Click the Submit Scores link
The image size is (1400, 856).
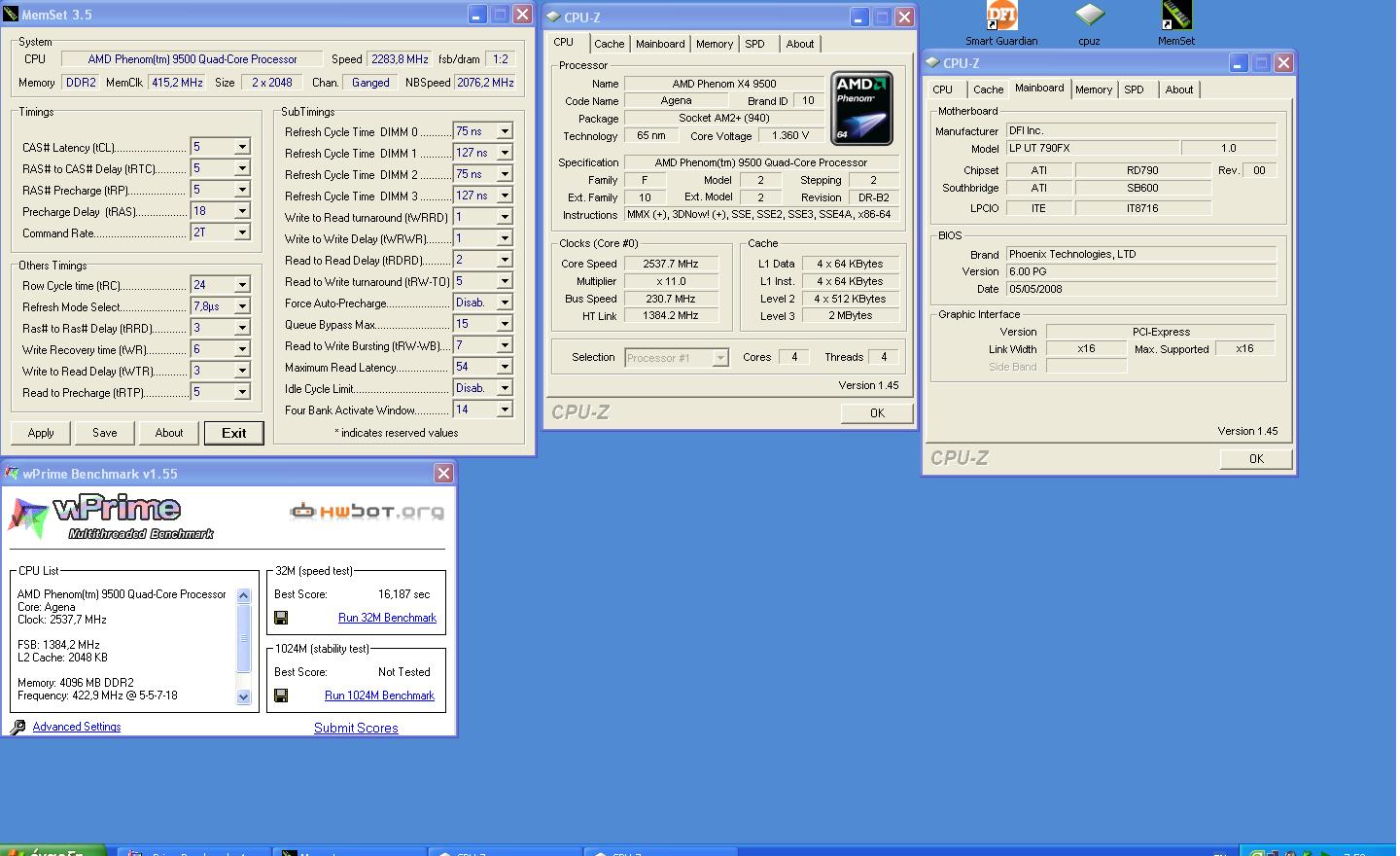(x=356, y=728)
